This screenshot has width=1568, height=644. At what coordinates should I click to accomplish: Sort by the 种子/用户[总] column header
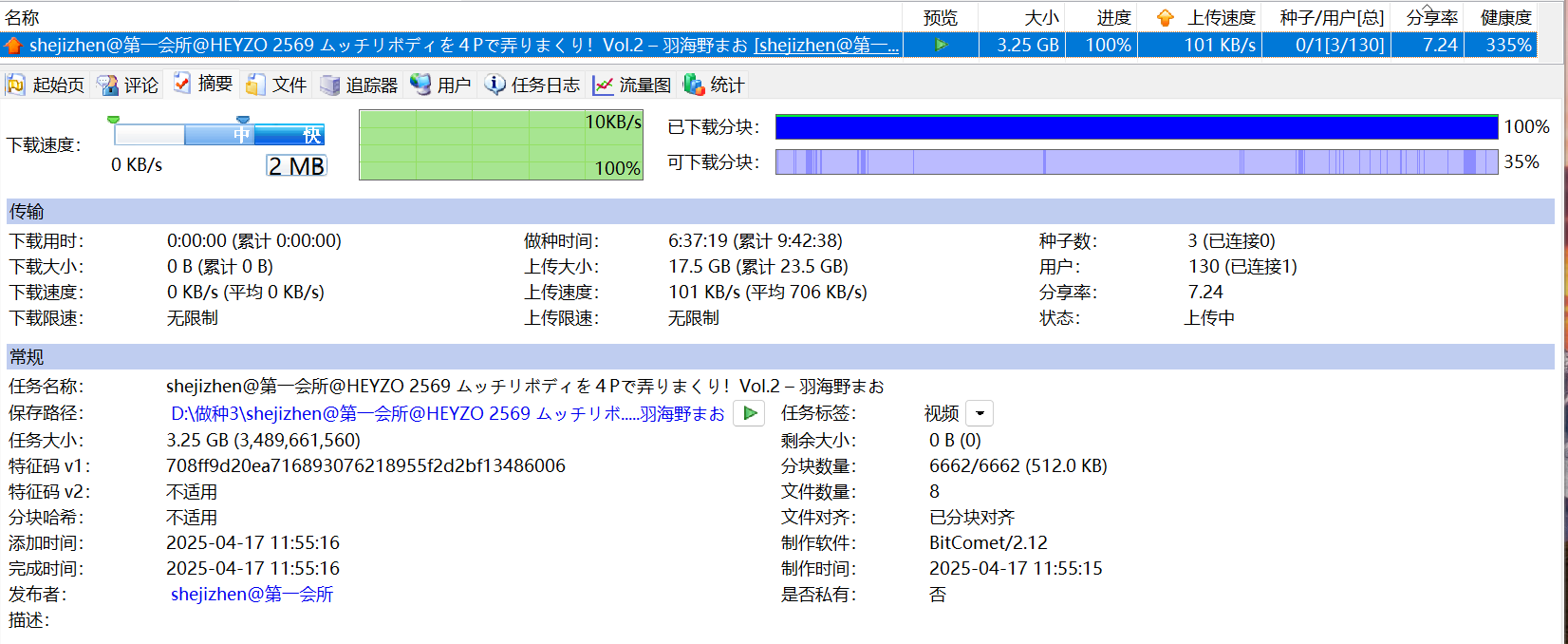[1327, 17]
